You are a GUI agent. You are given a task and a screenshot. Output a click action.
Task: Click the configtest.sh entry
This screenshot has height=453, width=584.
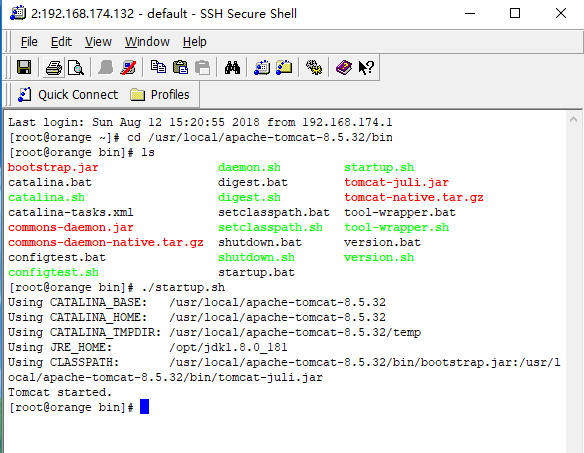click(x=53, y=272)
